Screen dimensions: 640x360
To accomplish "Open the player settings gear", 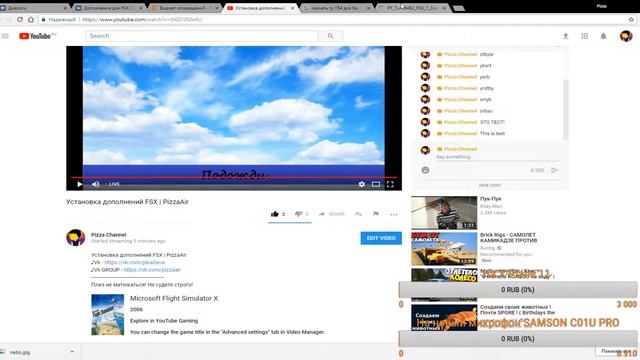I will (x=362, y=184).
